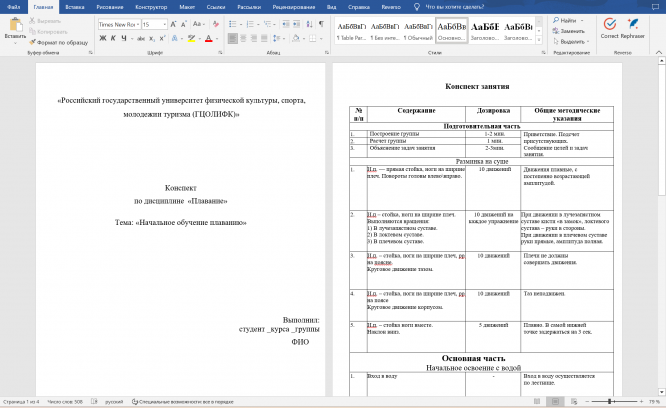Viewport: 666px width, 408px height.
Task: Expand the Paste (Вставить) options arrow
Action: pyautogui.click(x=15, y=43)
